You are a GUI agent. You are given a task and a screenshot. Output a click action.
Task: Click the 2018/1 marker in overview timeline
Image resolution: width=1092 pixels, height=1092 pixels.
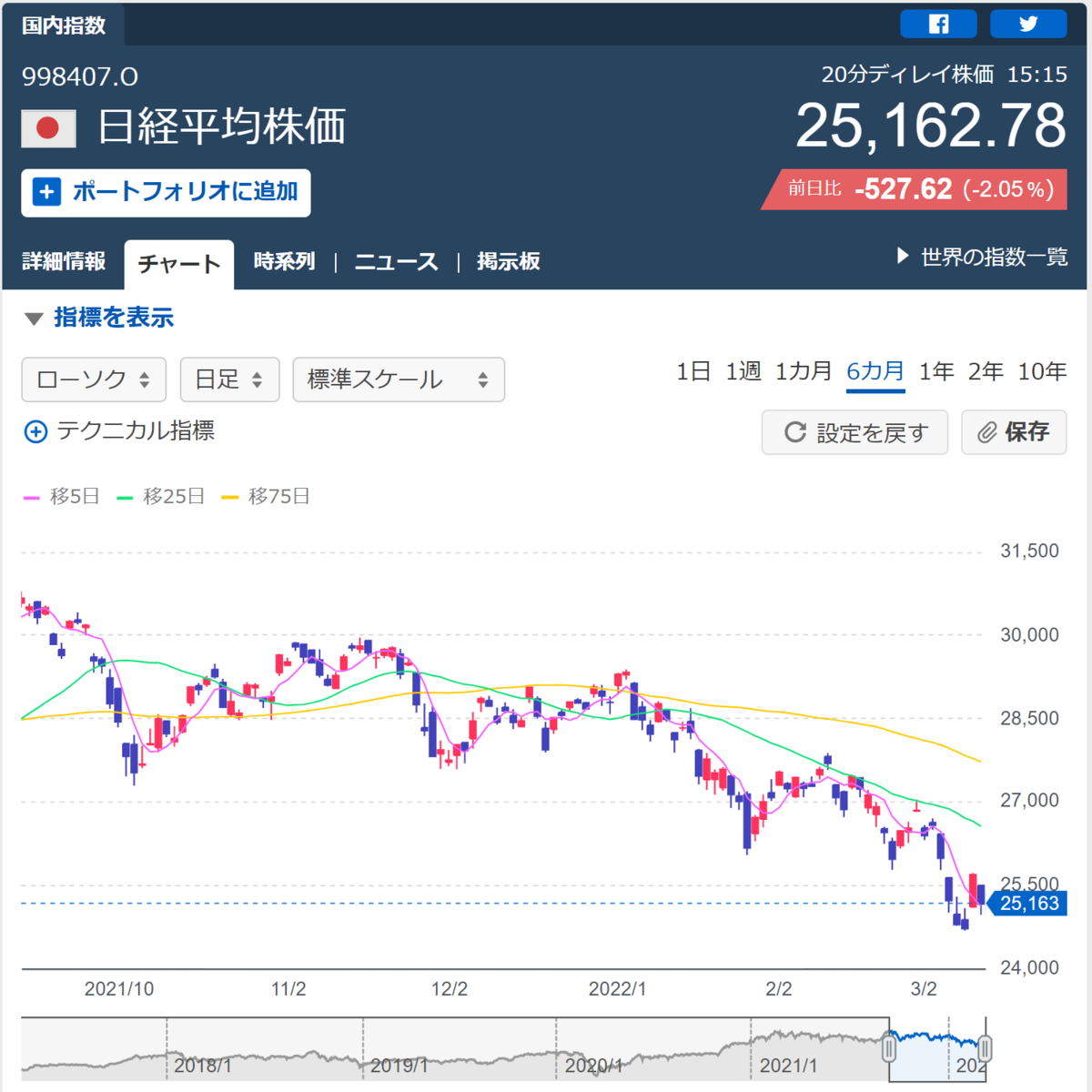point(202,1066)
